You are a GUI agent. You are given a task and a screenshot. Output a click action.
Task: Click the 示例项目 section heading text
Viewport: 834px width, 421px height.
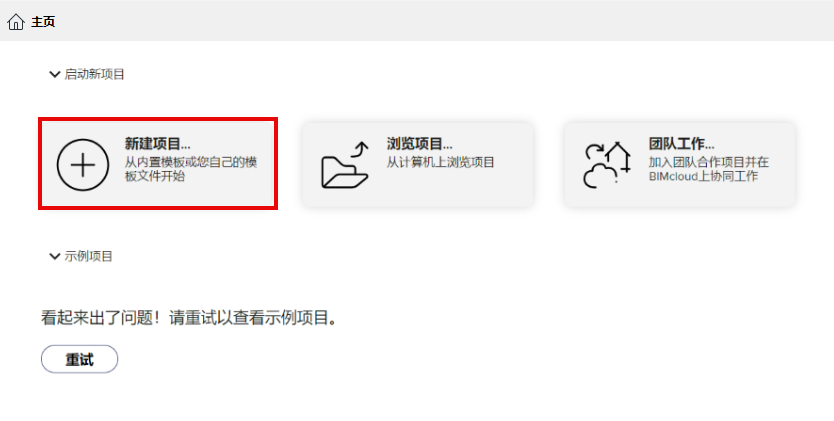(x=88, y=256)
